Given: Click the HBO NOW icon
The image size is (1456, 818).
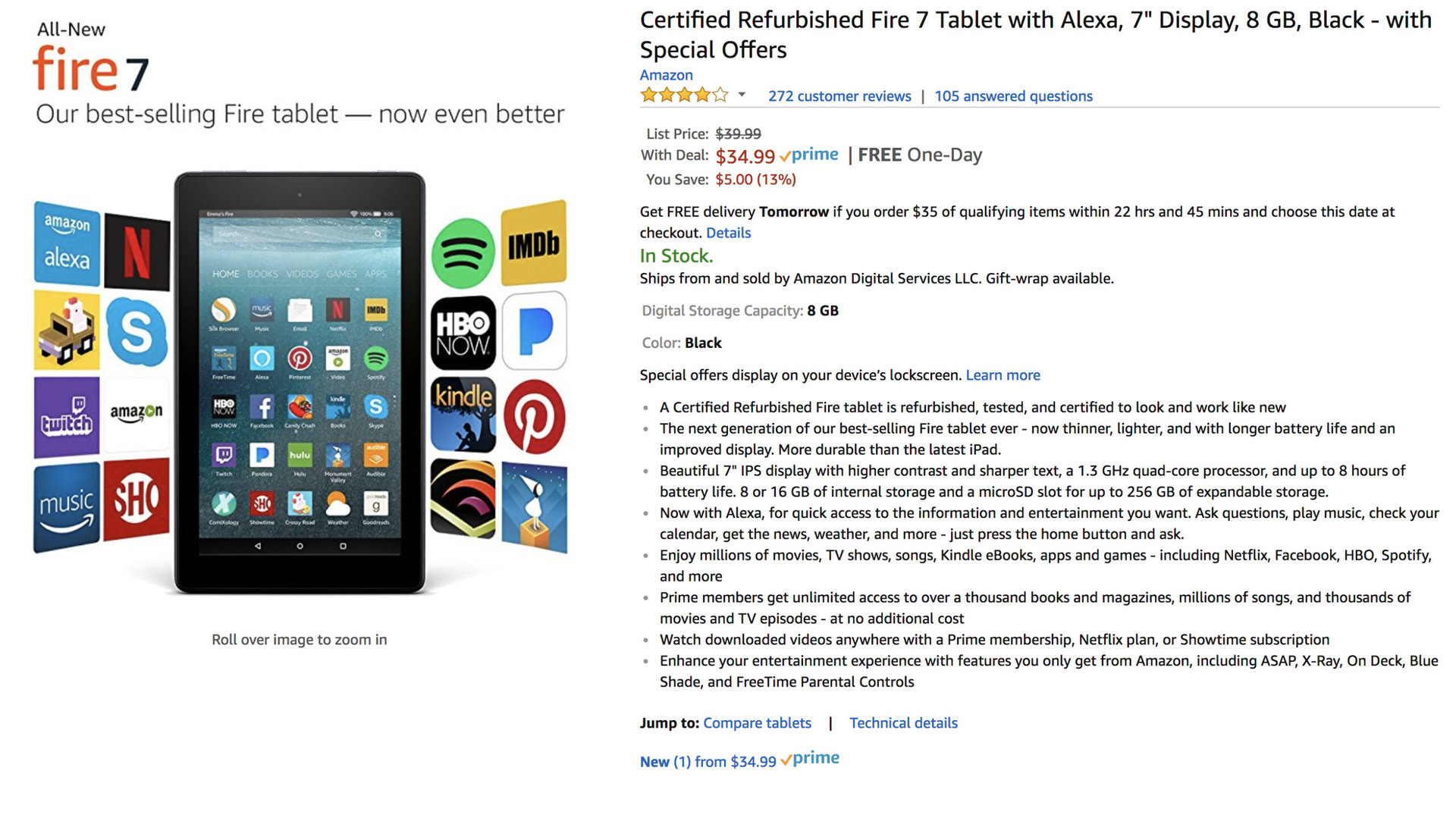Looking at the screenshot, I should tap(464, 334).
